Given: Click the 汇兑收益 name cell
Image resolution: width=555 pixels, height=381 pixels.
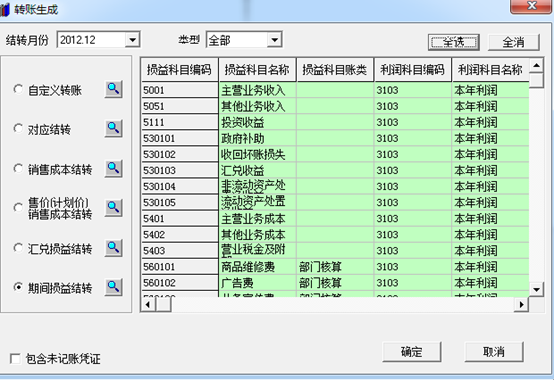Looking at the screenshot, I should [x=258, y=170].
